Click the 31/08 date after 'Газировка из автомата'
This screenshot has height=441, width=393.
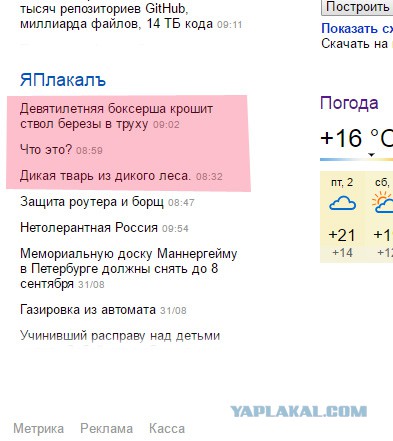(173, 311)
